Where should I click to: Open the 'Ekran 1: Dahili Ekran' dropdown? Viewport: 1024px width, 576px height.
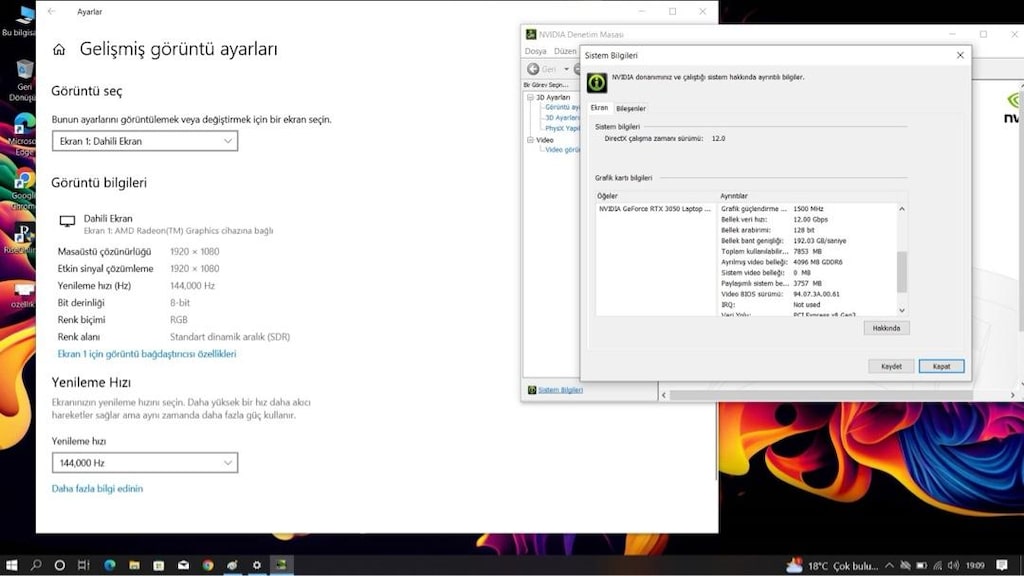click(x=145, y=141)
